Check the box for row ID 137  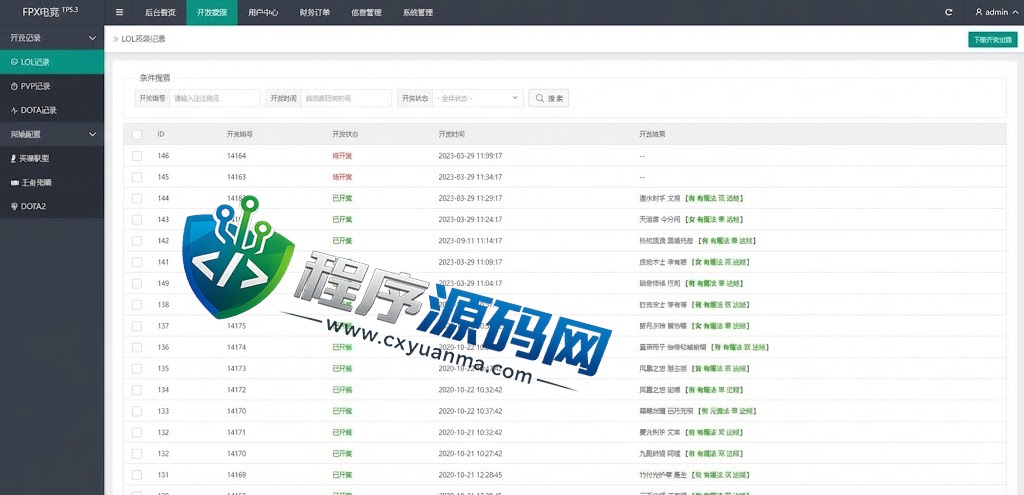click(136, 326)
